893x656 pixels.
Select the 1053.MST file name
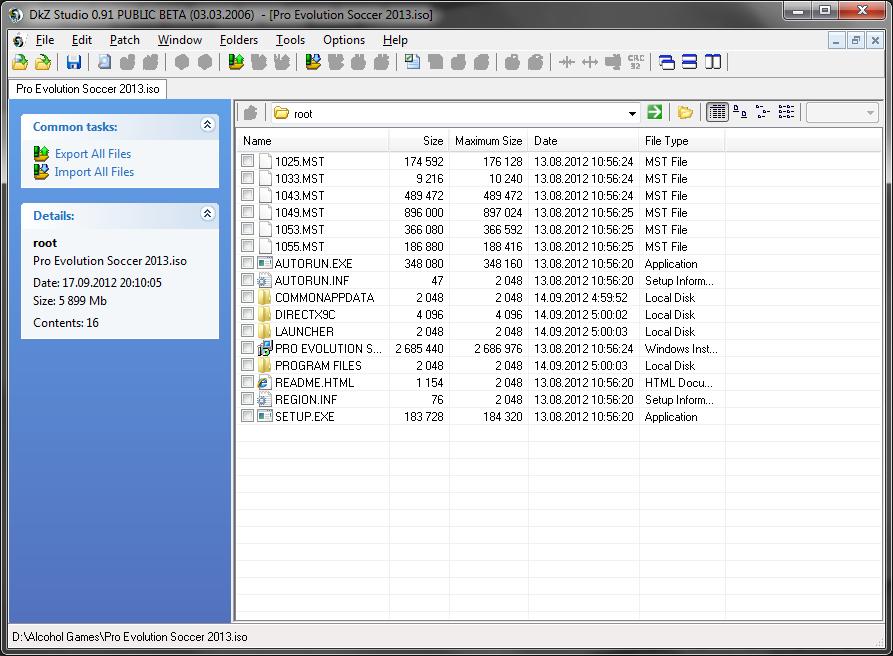(x=300, y=229)
